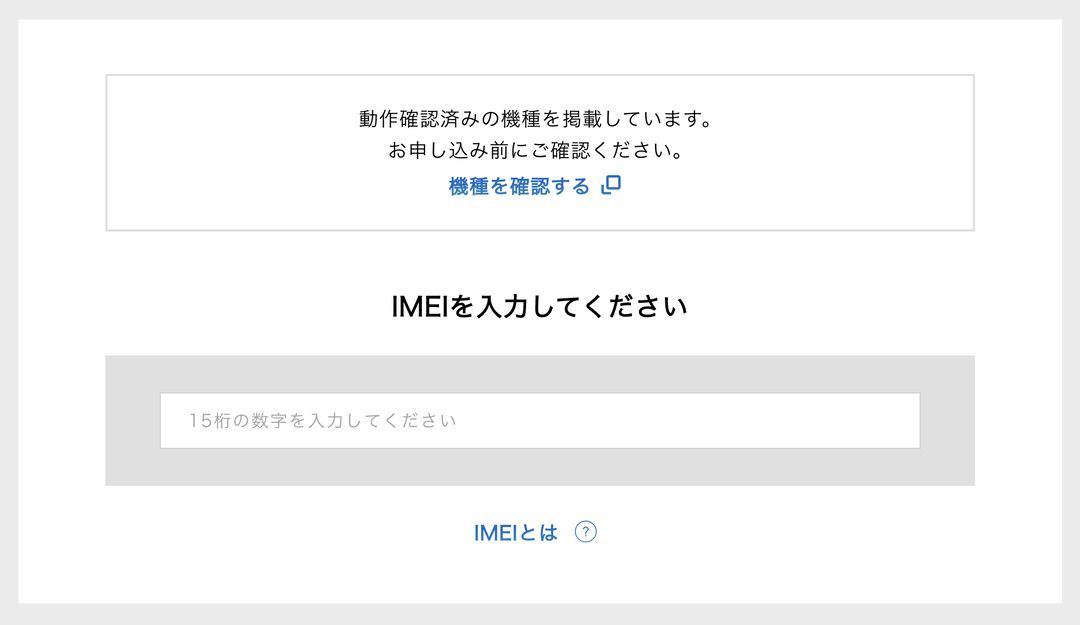Viewport: 1080px width, 625px height.
Task: Click the question mark help icon
Action: [586, 532]
